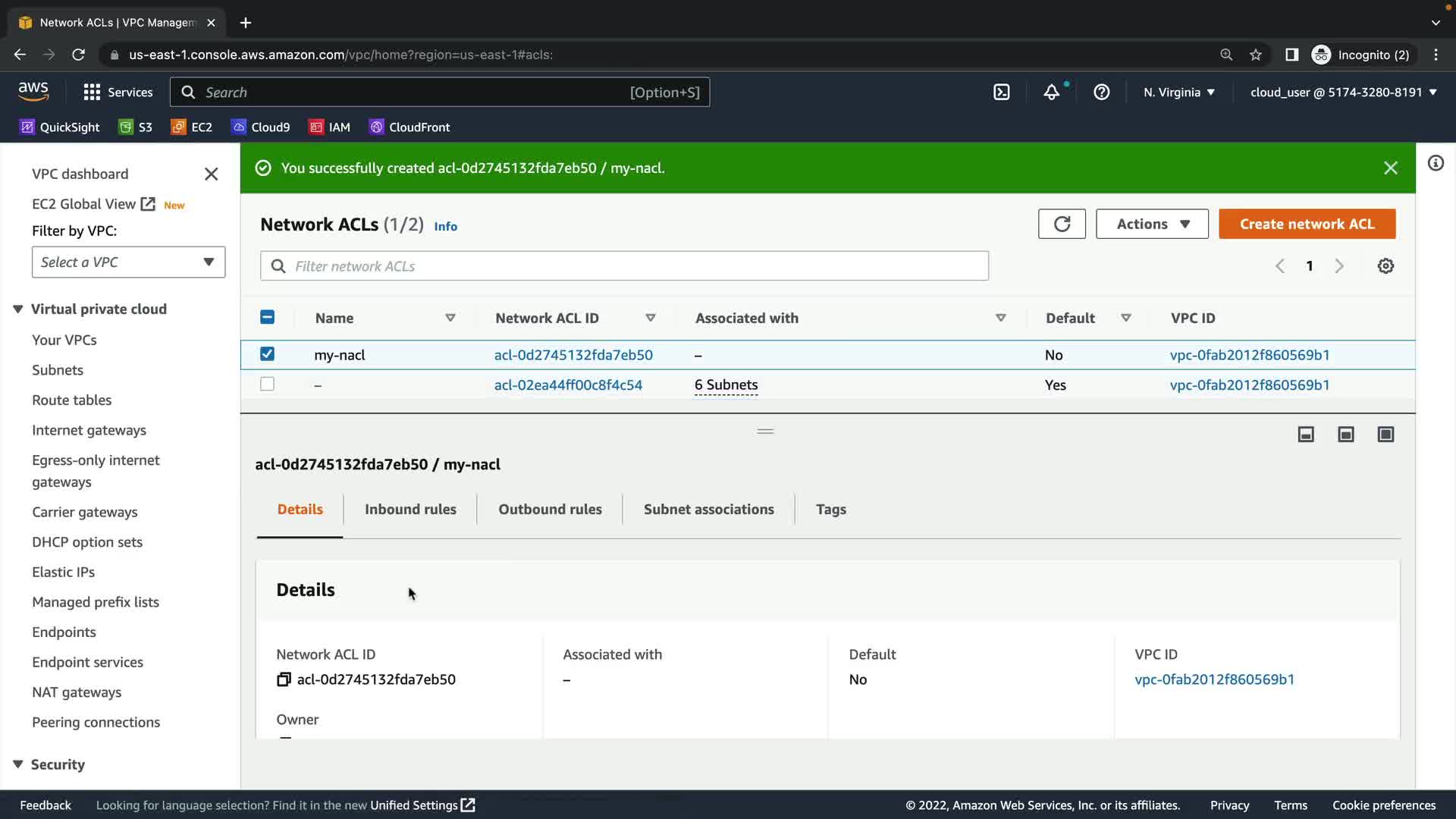
Task: Open the AWS support help icon
Action: 1101,93
